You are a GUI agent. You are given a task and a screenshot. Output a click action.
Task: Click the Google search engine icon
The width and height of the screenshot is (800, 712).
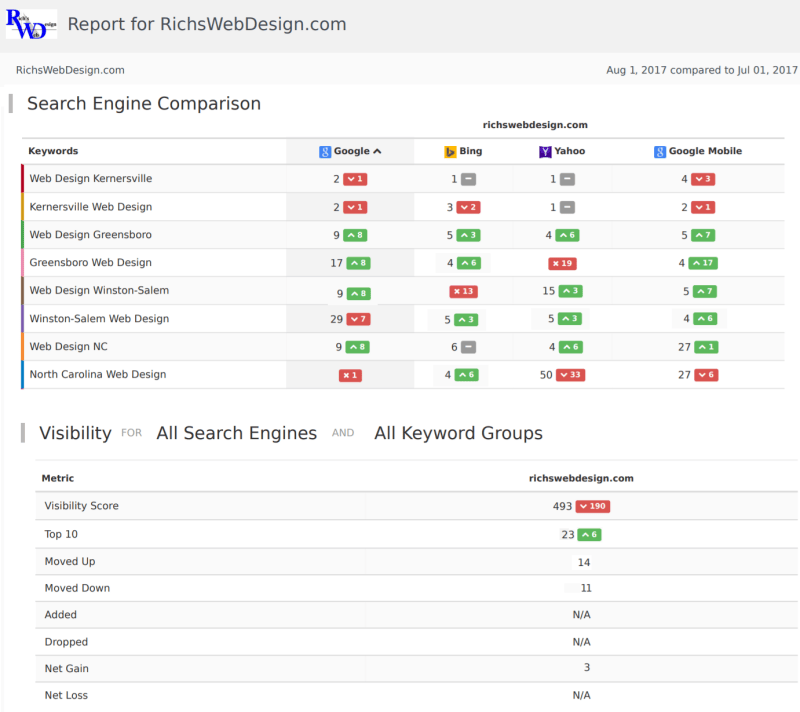[325, 151]
